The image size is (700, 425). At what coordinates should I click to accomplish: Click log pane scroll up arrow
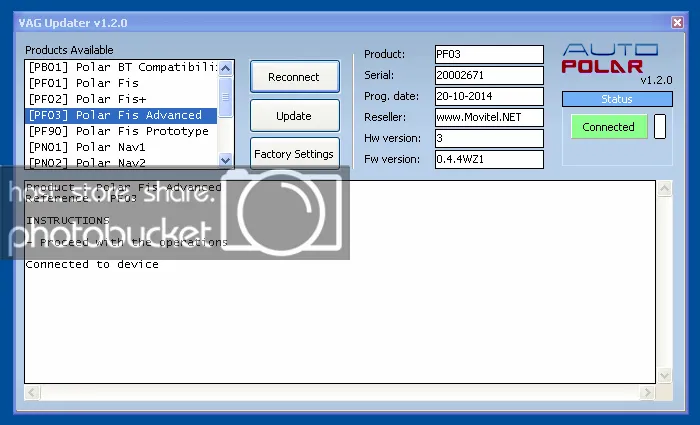click(x=664, y=188)
